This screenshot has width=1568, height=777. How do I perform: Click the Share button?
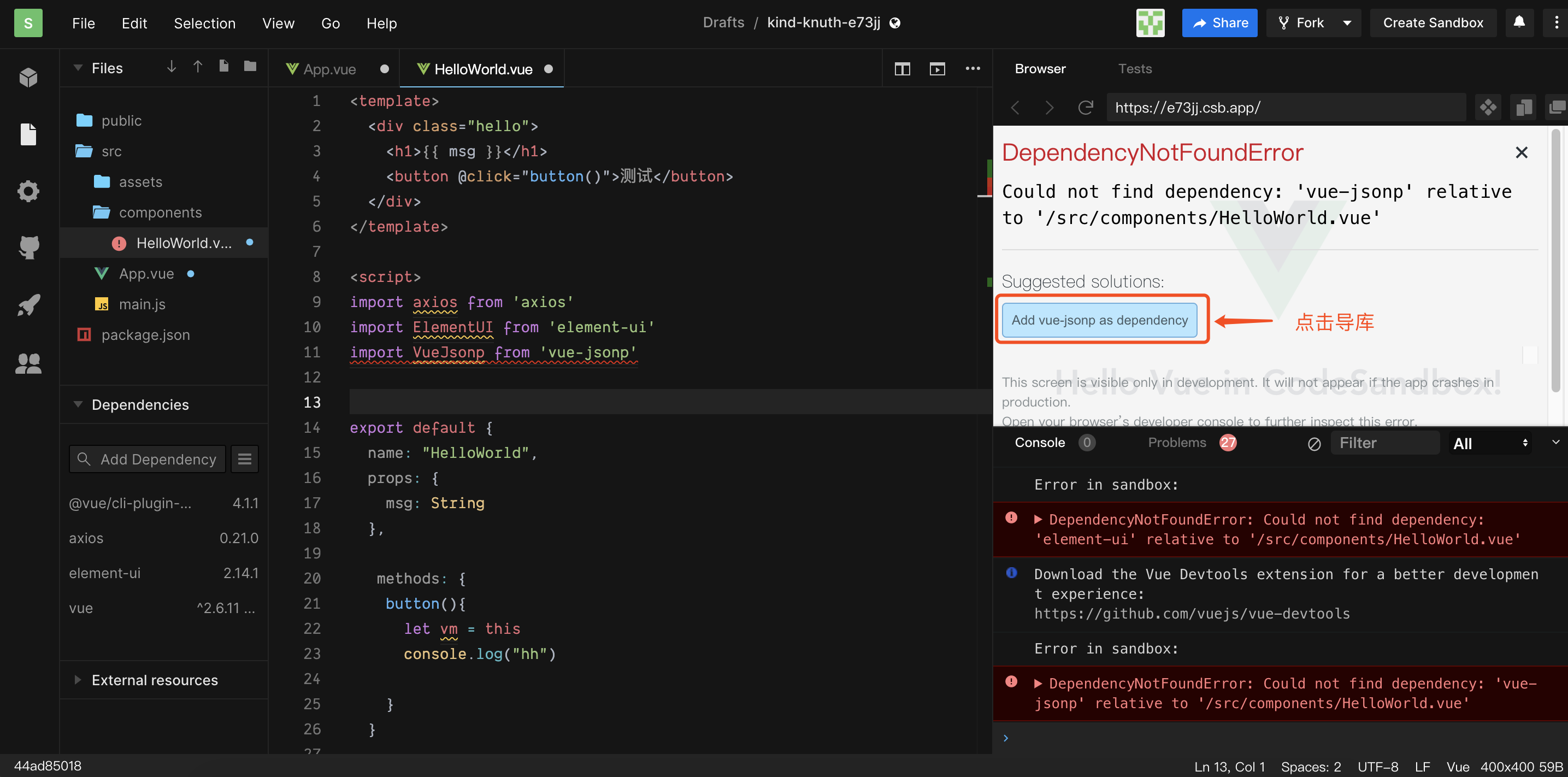[1219, 23]
